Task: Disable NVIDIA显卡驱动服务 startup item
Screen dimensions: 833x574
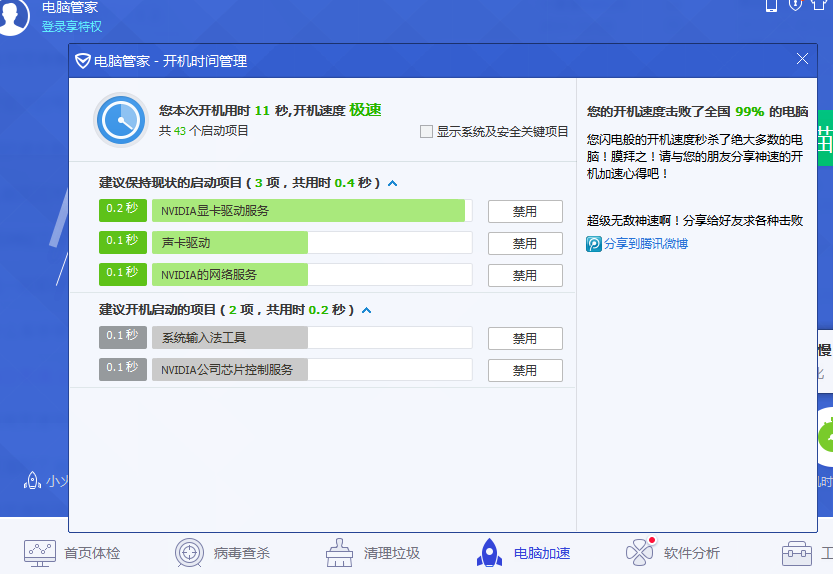Action: click(x=525, y=212)
